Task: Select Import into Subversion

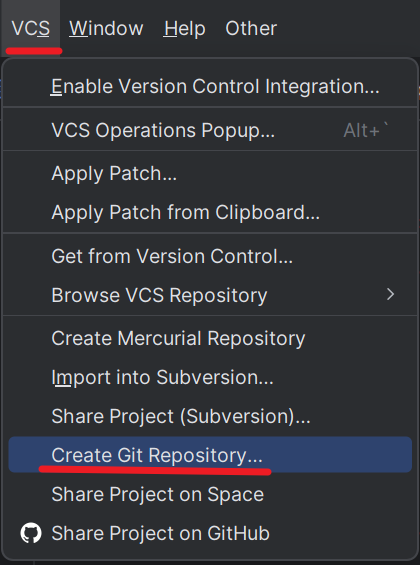Action: pos(210,377)
